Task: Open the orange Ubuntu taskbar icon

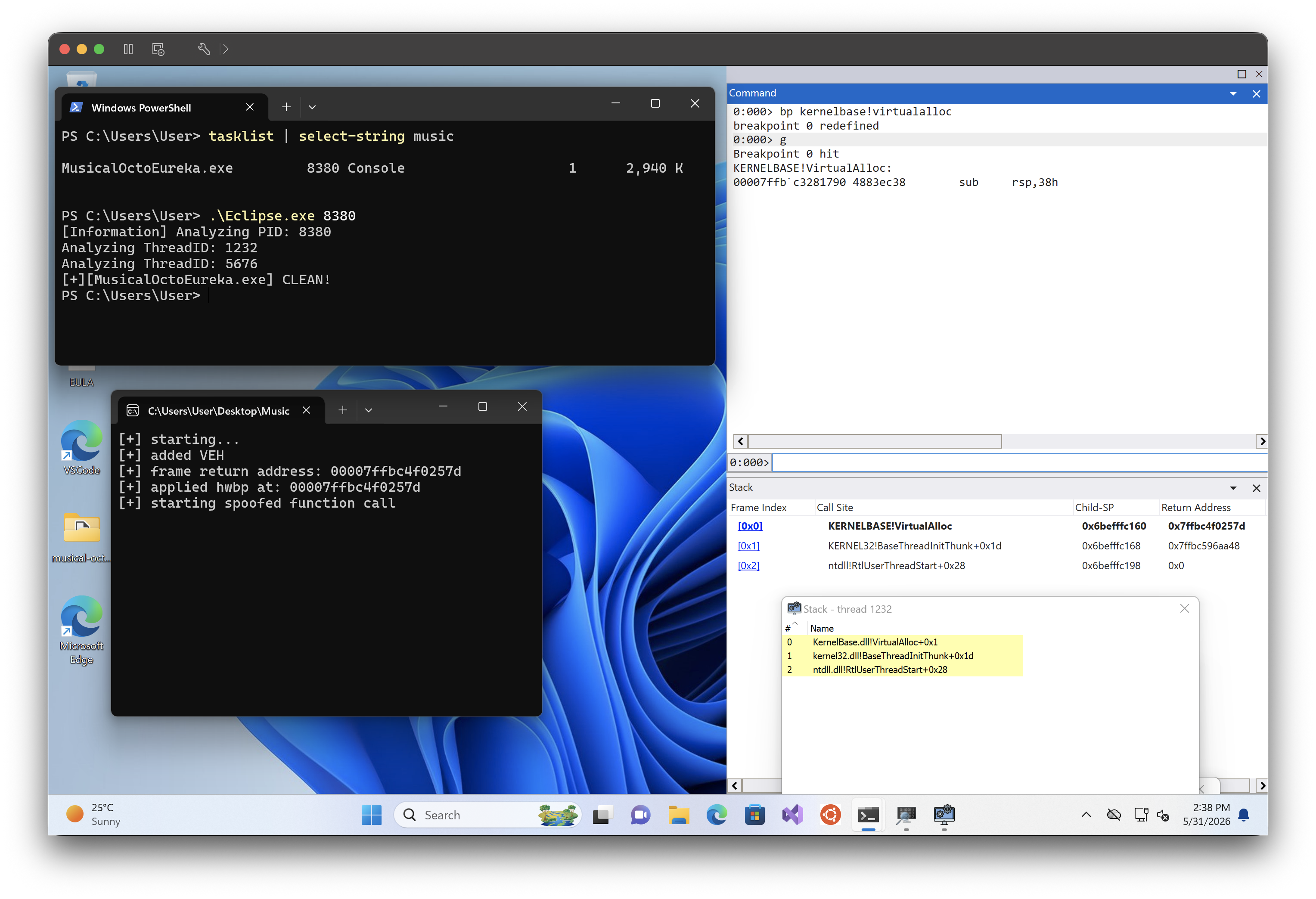Action: [x=830, y=815]
